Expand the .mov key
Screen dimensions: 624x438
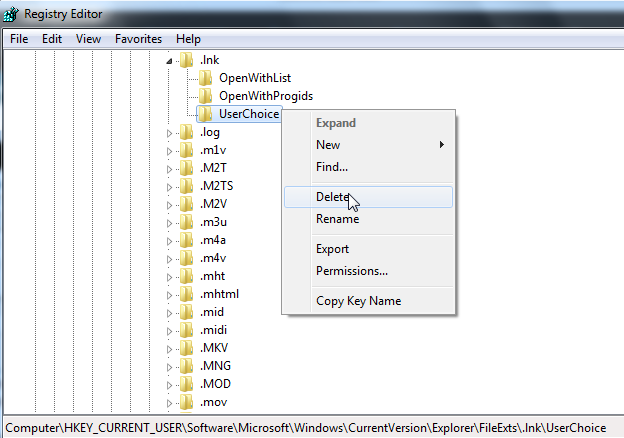click(x=169, y=403)
